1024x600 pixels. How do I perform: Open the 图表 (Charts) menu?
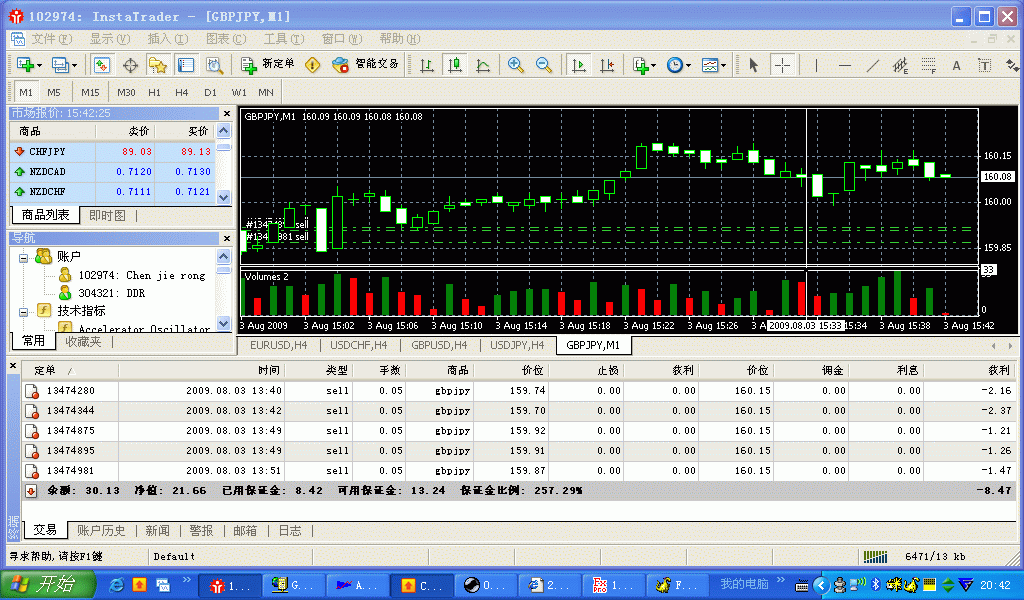click(x=225, y=39)
